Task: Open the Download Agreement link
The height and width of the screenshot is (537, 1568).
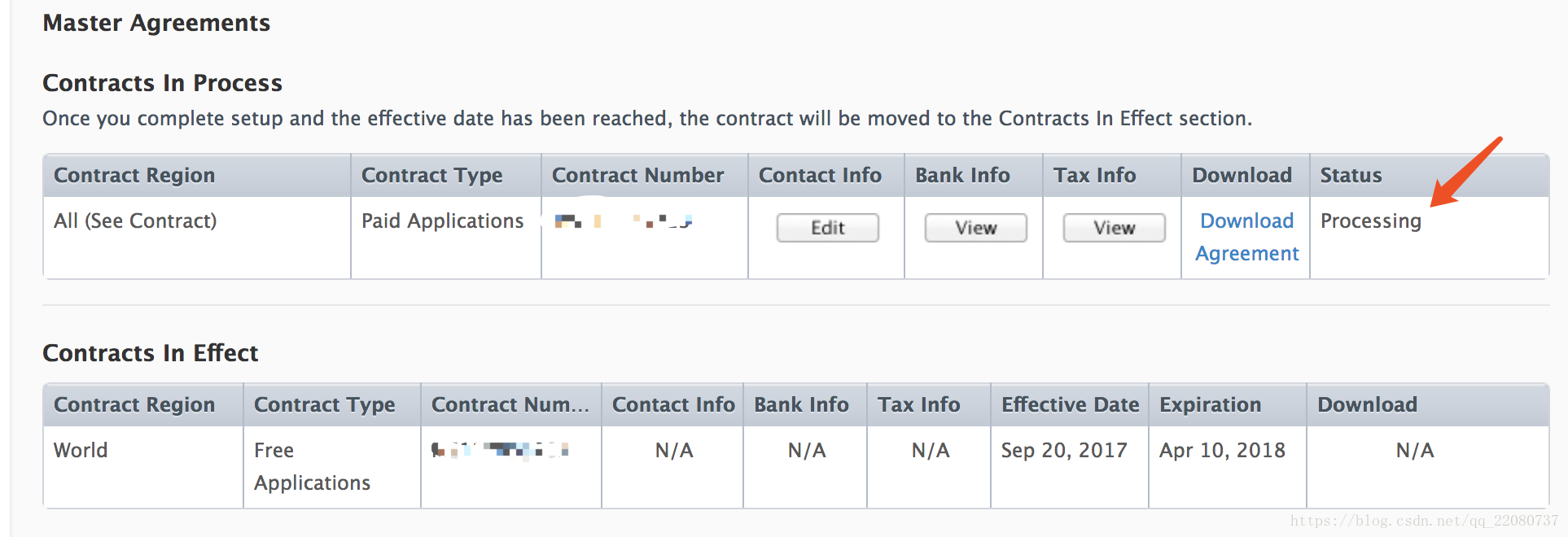Action: pyautogui.click(x=1246, y=237)
